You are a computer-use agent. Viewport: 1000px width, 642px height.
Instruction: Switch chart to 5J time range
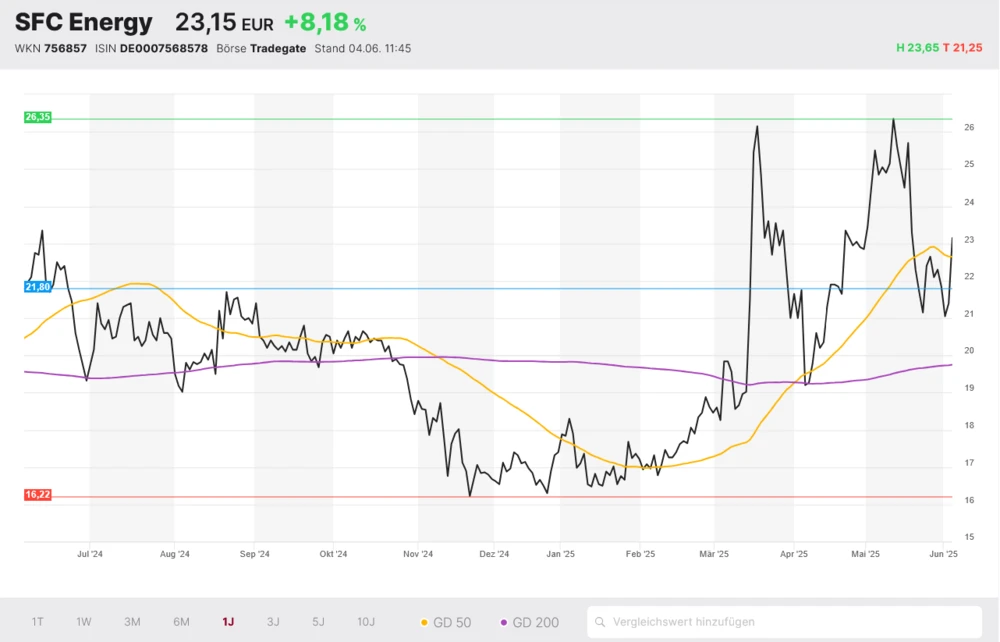pyautogui.click(x=318, y=622)
